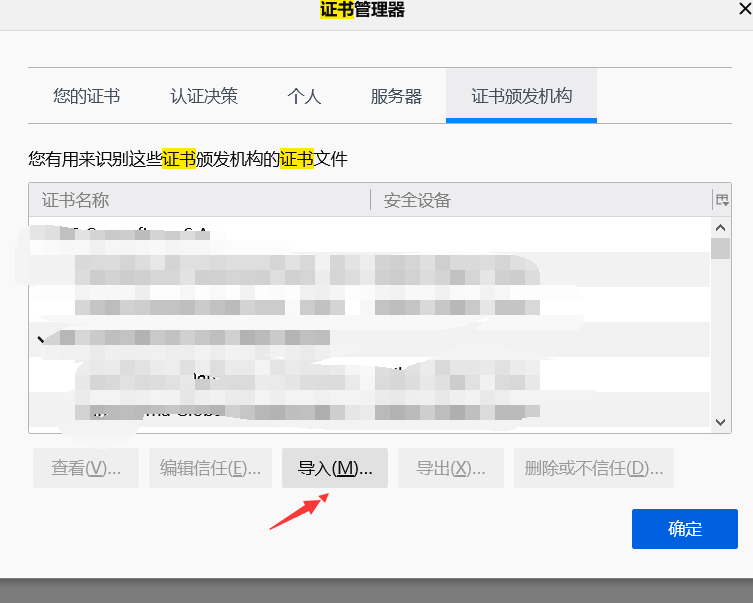Sort by the 证书名称 column header
The height and width of the screenshot is (603, 753).
pos(199,200)
